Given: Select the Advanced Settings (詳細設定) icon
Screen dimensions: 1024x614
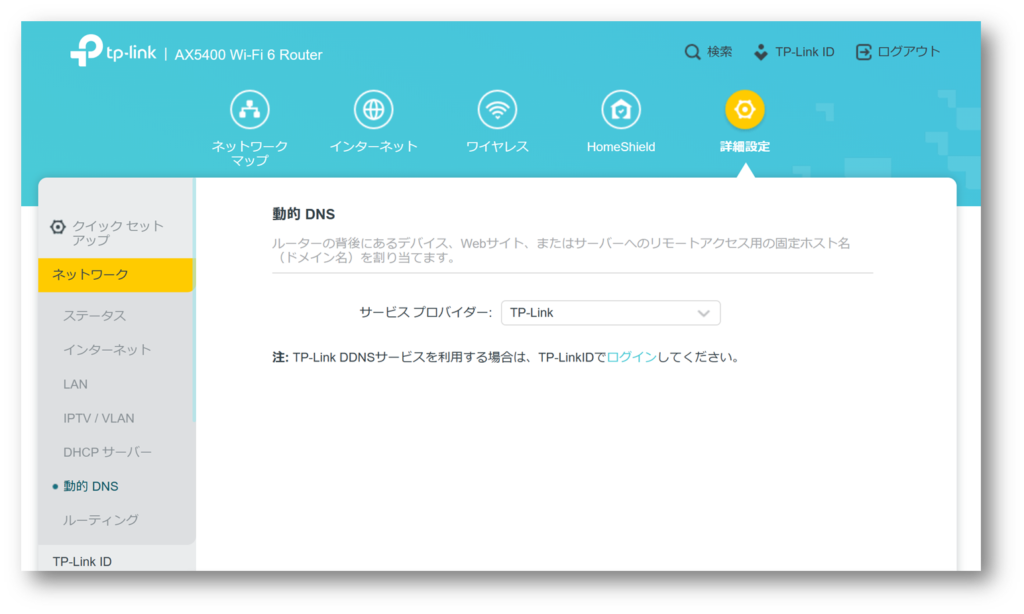Looking at the screenshot, I should point(744,110).
